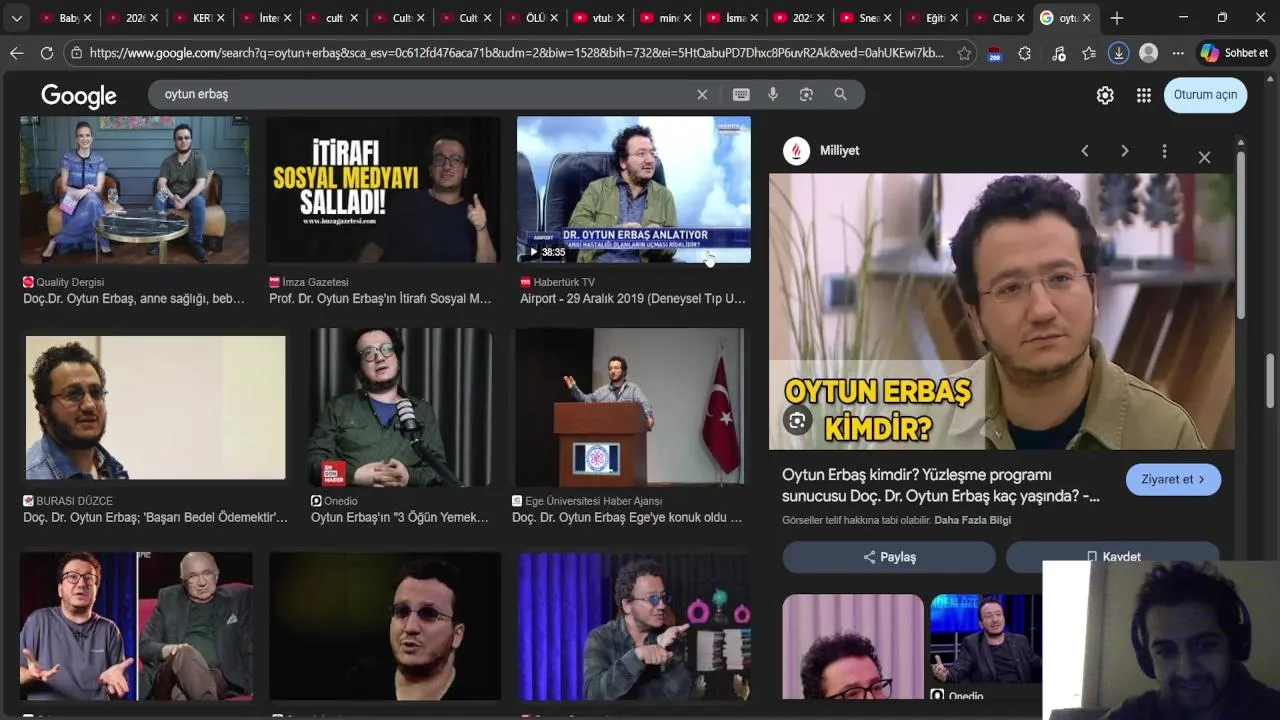1280x720 pixels.
Task: Bookmark this page with the star icon
Action: coord(964,53)
